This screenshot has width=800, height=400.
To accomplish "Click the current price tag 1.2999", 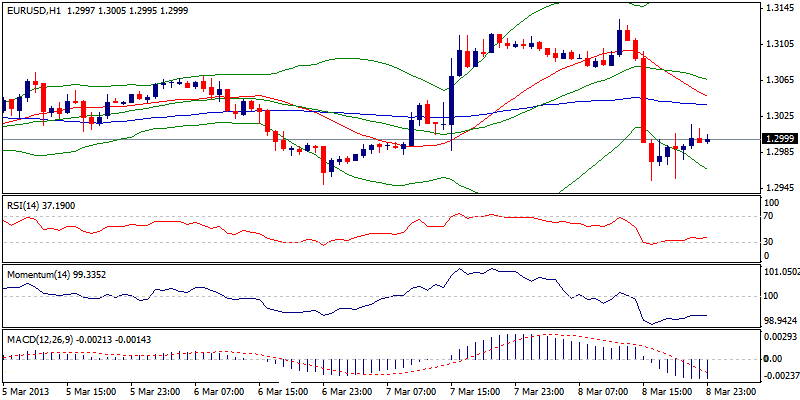I will coord(778,139).
